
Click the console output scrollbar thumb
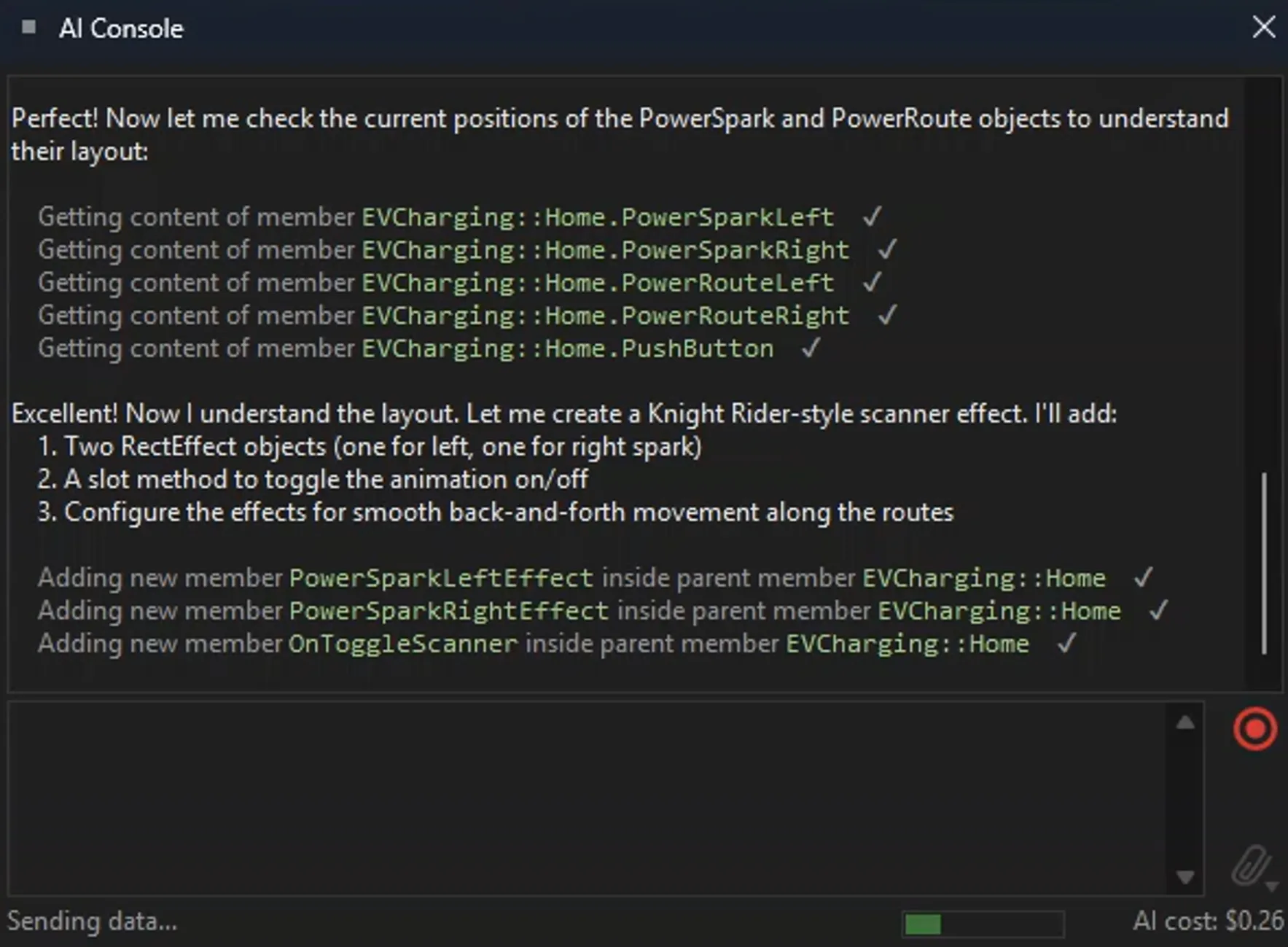pyautogui.click(x=1263, y=563)
